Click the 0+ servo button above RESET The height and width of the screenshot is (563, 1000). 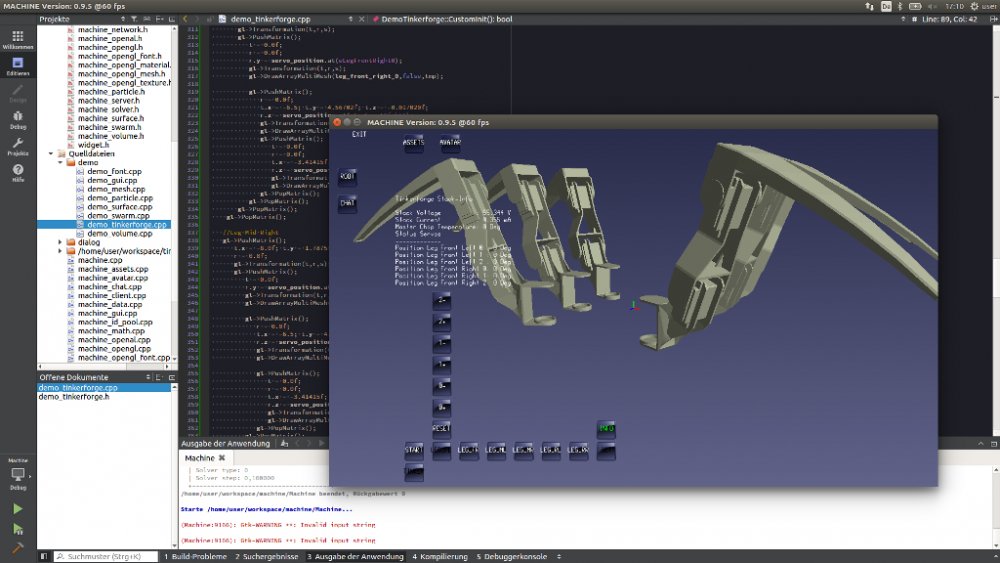coord(441,407)
